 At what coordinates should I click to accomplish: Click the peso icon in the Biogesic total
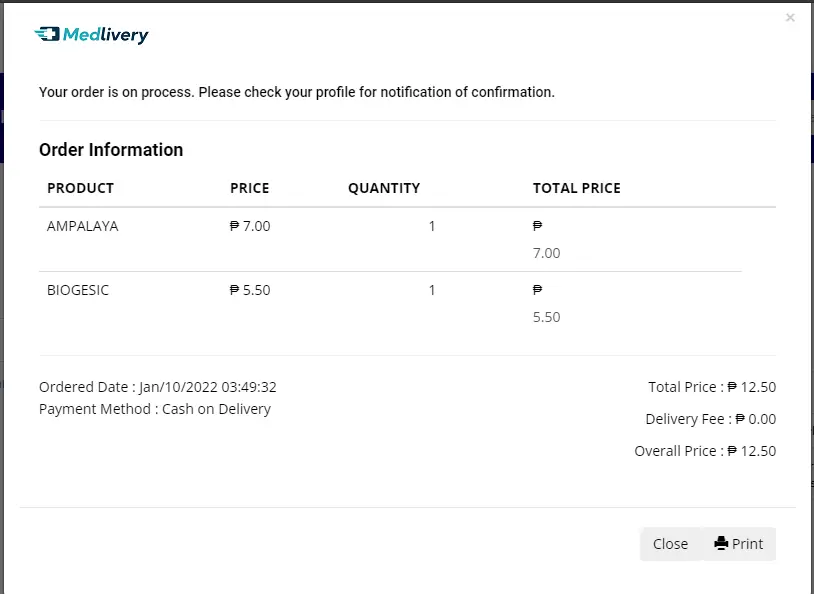click(537, 289)
